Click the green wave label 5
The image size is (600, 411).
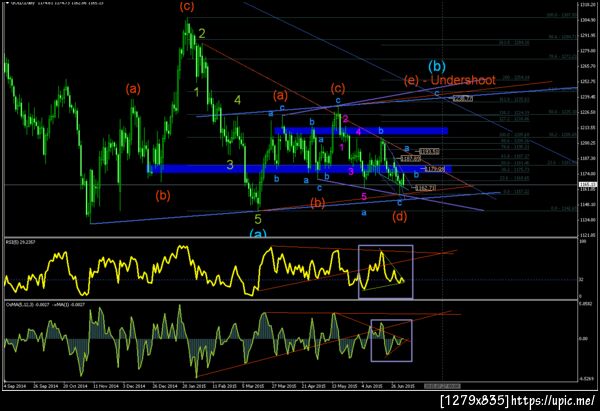click(x=258, y=219)
